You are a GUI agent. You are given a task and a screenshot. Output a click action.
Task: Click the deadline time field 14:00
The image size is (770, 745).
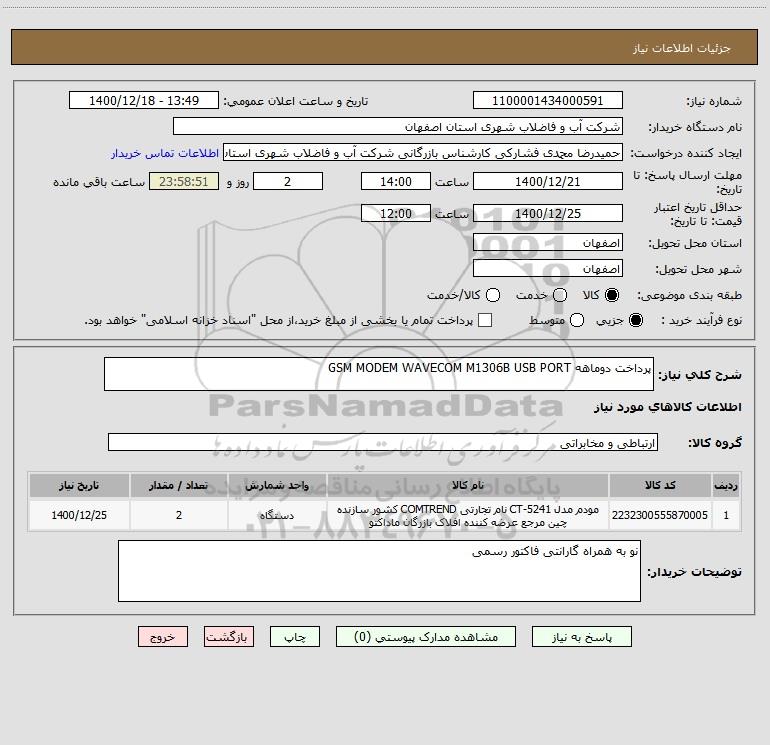396,181
